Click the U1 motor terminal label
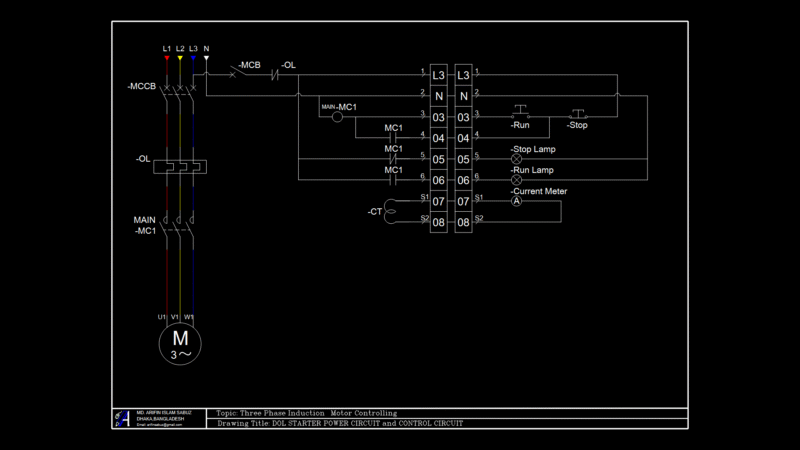Viewport: 800px width, 450px height. coord(162,317)
